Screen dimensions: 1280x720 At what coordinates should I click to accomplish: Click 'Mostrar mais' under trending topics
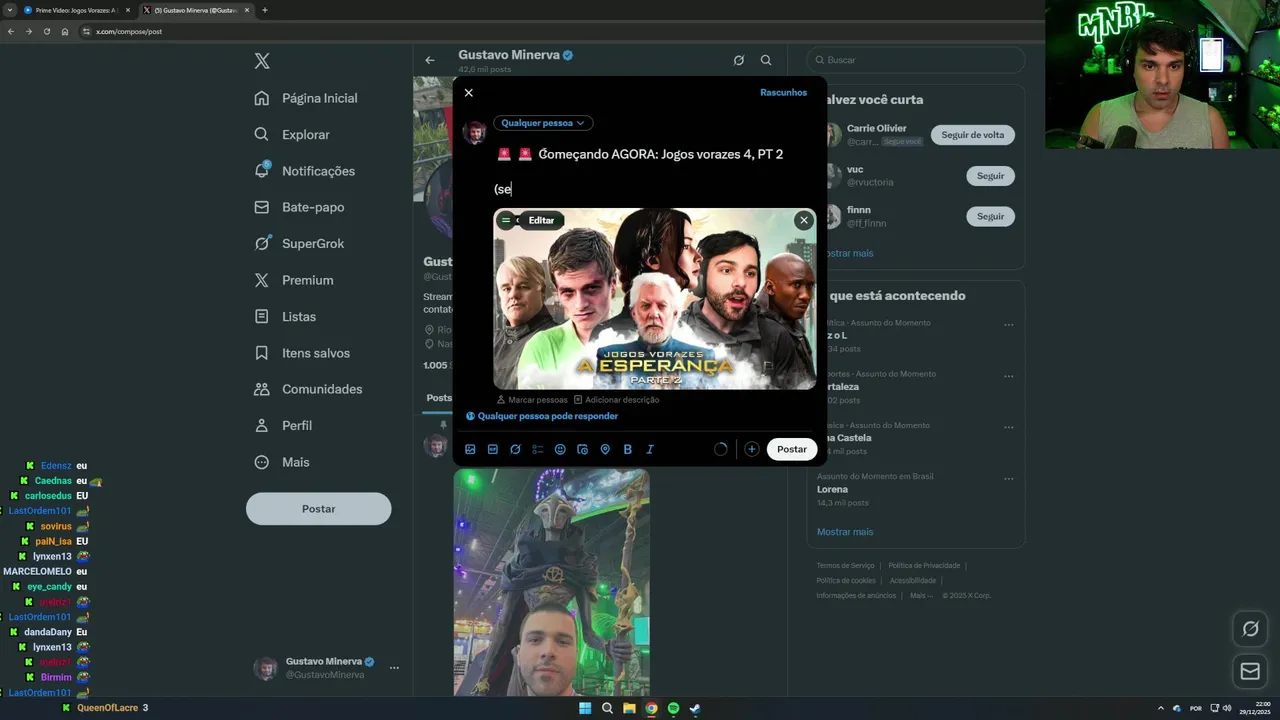tap(845, 532)
